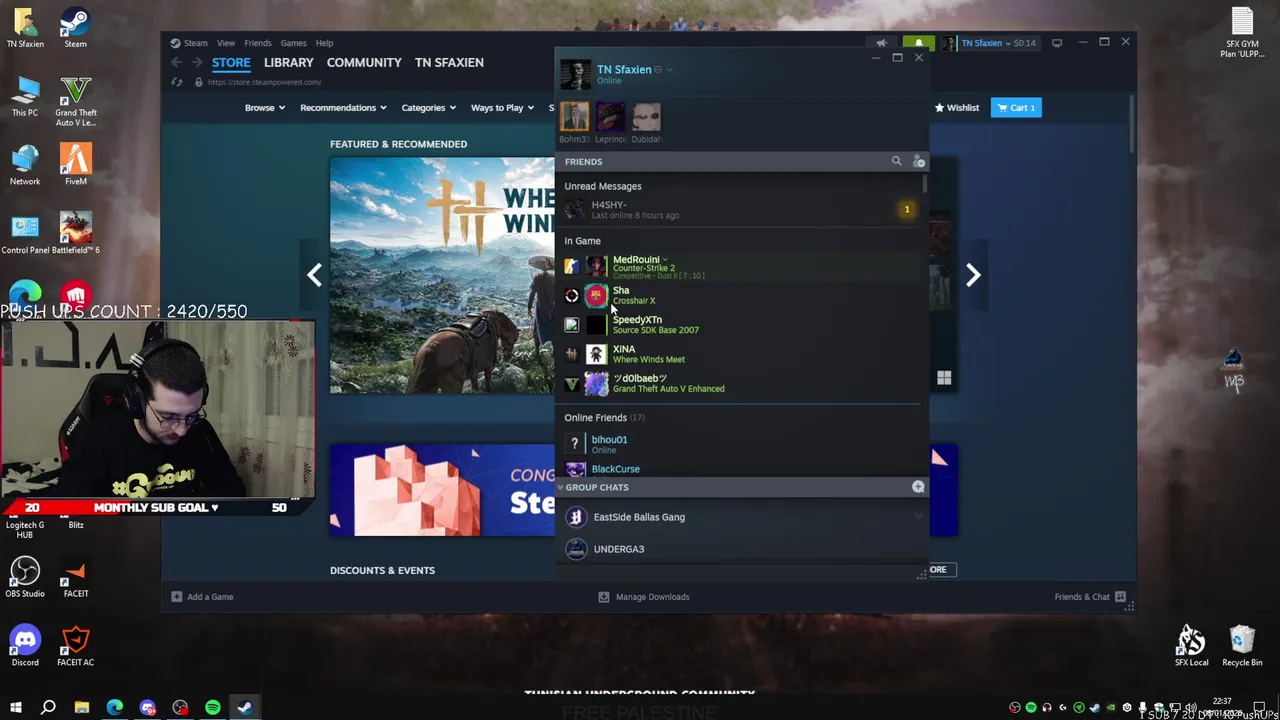
Task: Expand the EastSide Ballas Gang chevron
Action: click(x=918, y=517)
